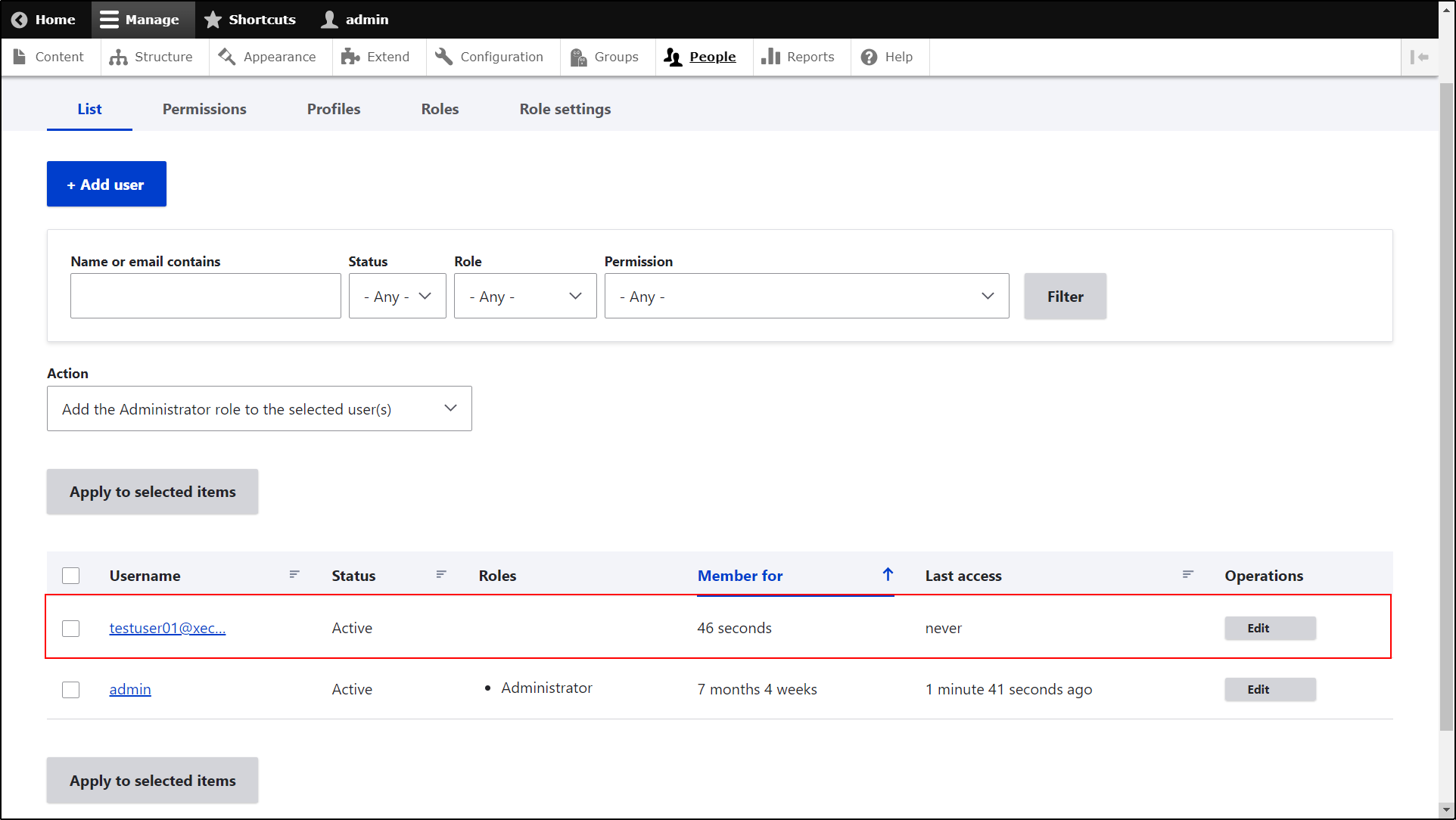Click the Name or email field
This screenshot has width=1456, height=820.
(205, 296)
